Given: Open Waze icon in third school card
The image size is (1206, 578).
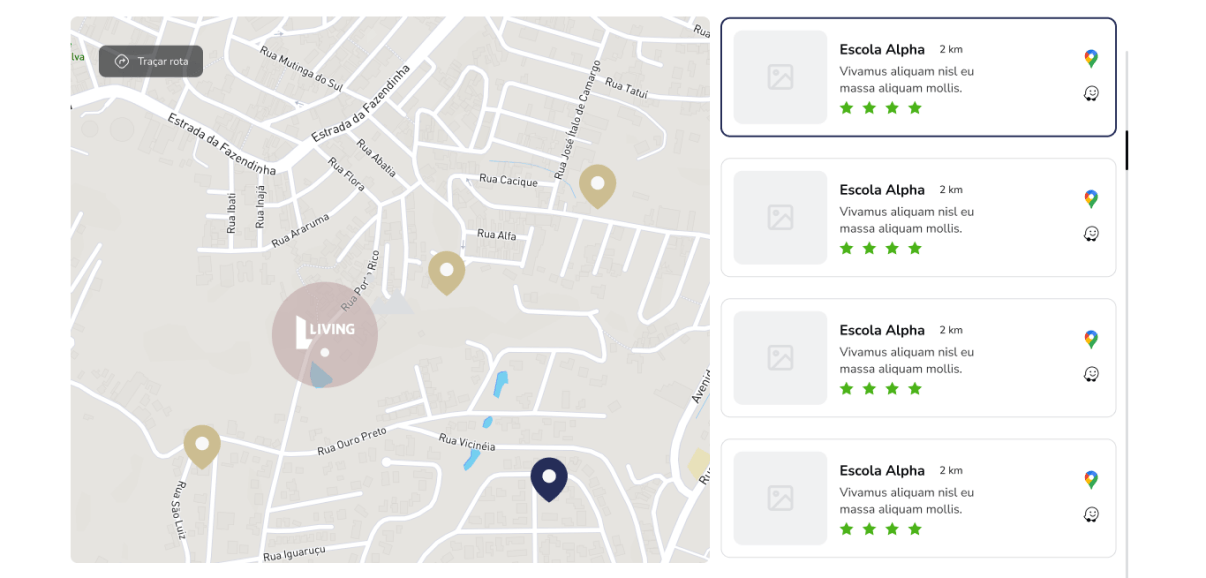Looking at the screenshot, I should (1091, 374).
